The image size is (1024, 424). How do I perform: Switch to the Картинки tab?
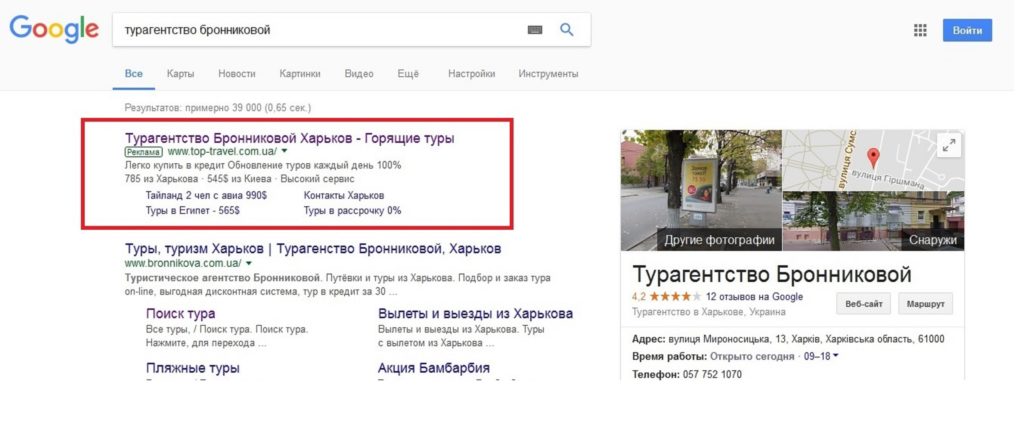tap(300, 74)
